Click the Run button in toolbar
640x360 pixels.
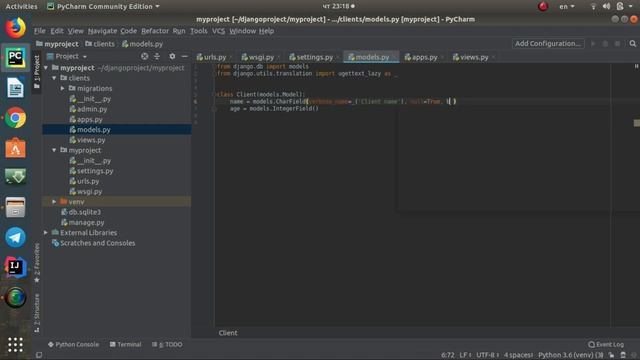pos(593,44)
